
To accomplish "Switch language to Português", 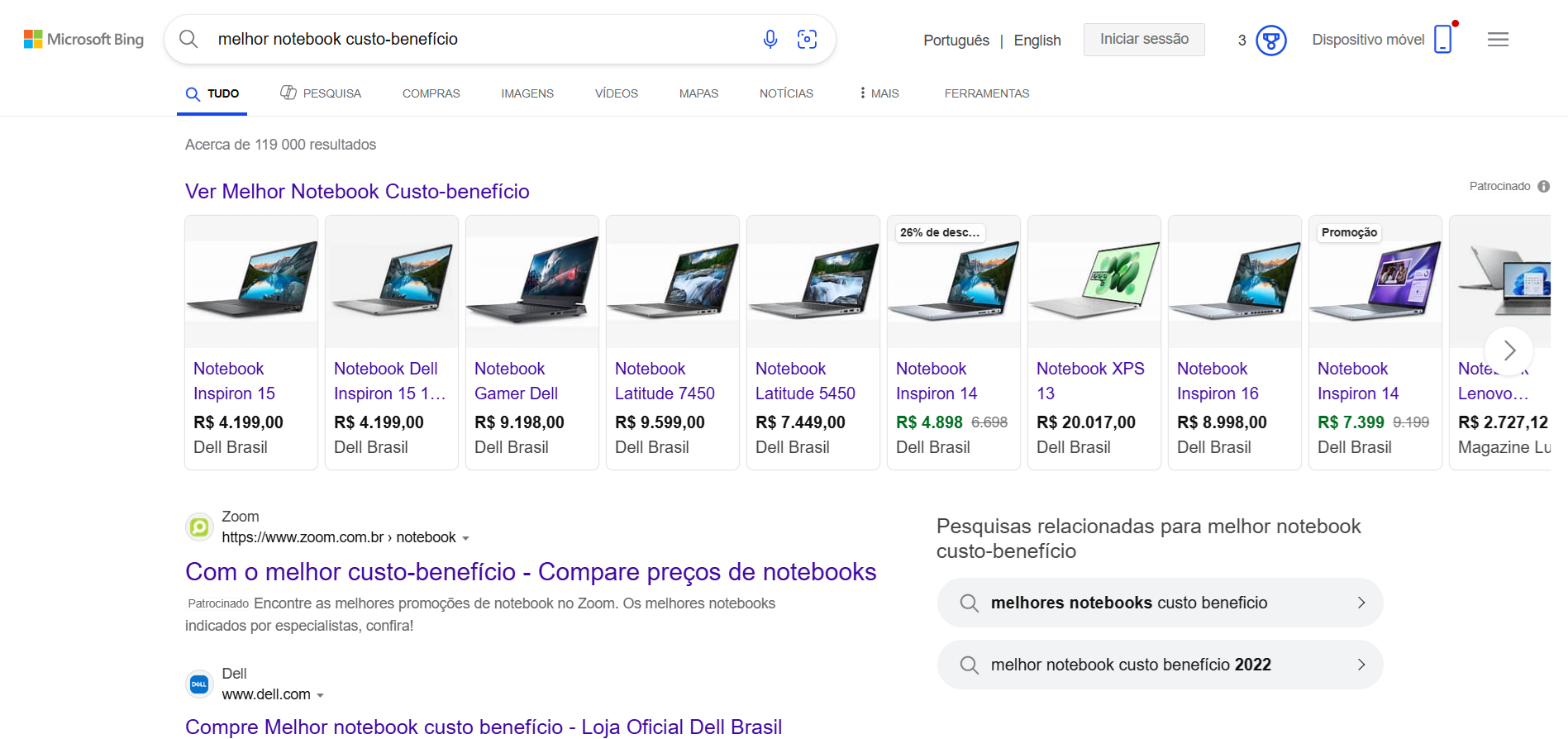I will (956, 41).
